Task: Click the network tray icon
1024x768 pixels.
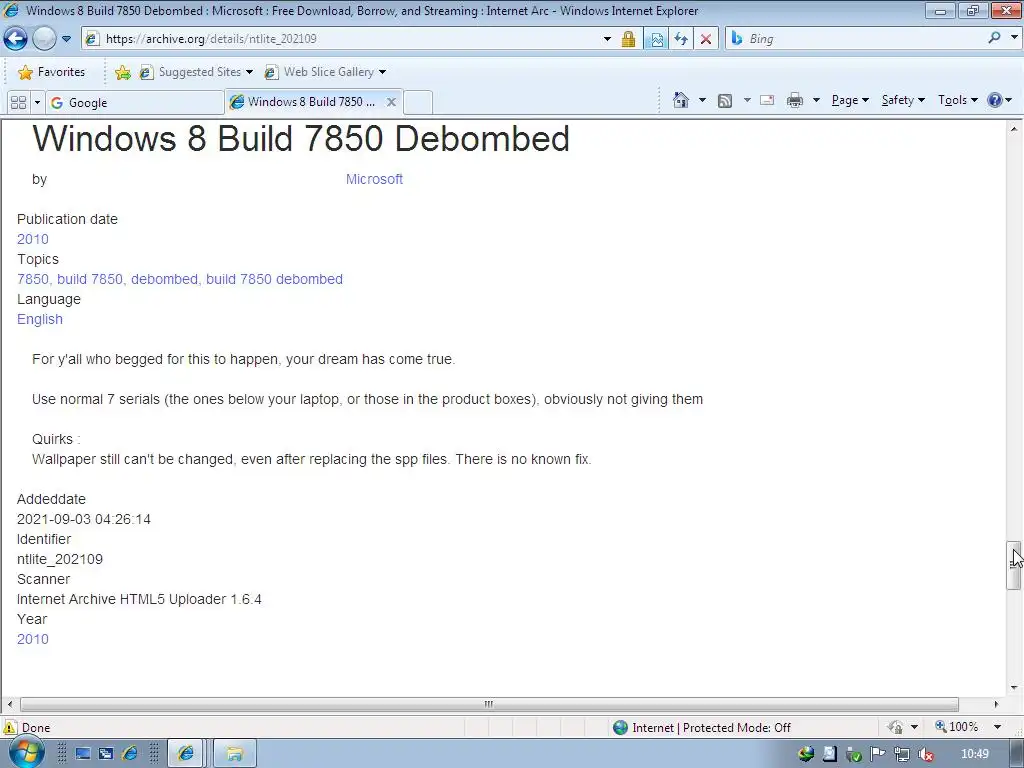Action: tap(902, 754)
